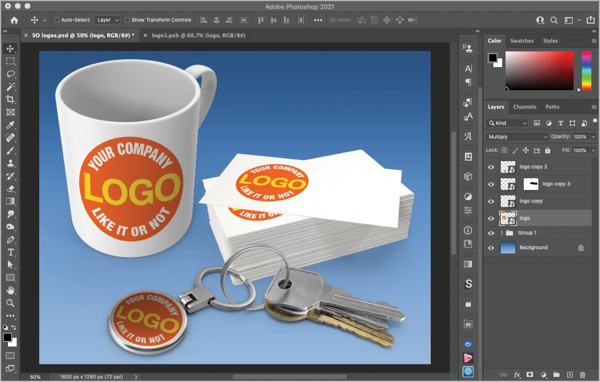Hide the logo copy 2 layer

(x=491, y=167)
